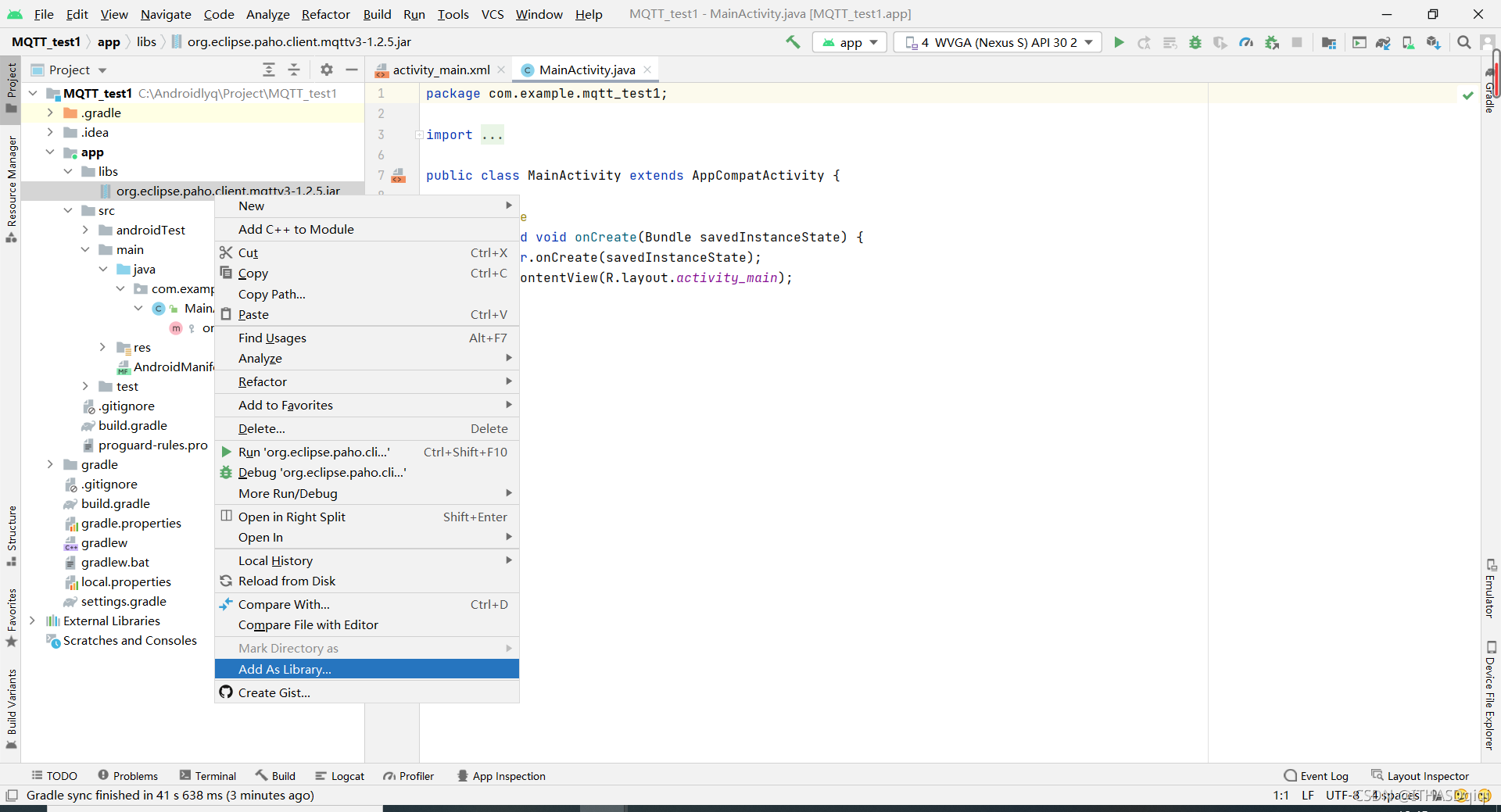Open the AVD Device Manager phone icon
This screenshot has width=1501, height=812.
1408,42
